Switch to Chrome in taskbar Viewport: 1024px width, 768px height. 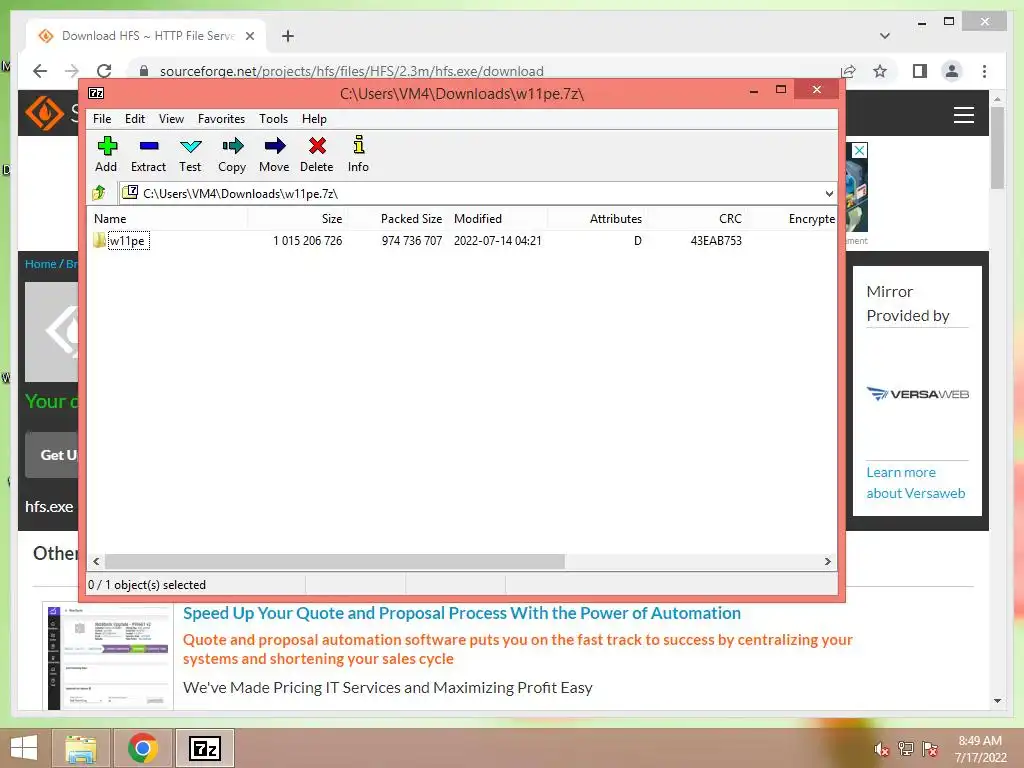143,748
